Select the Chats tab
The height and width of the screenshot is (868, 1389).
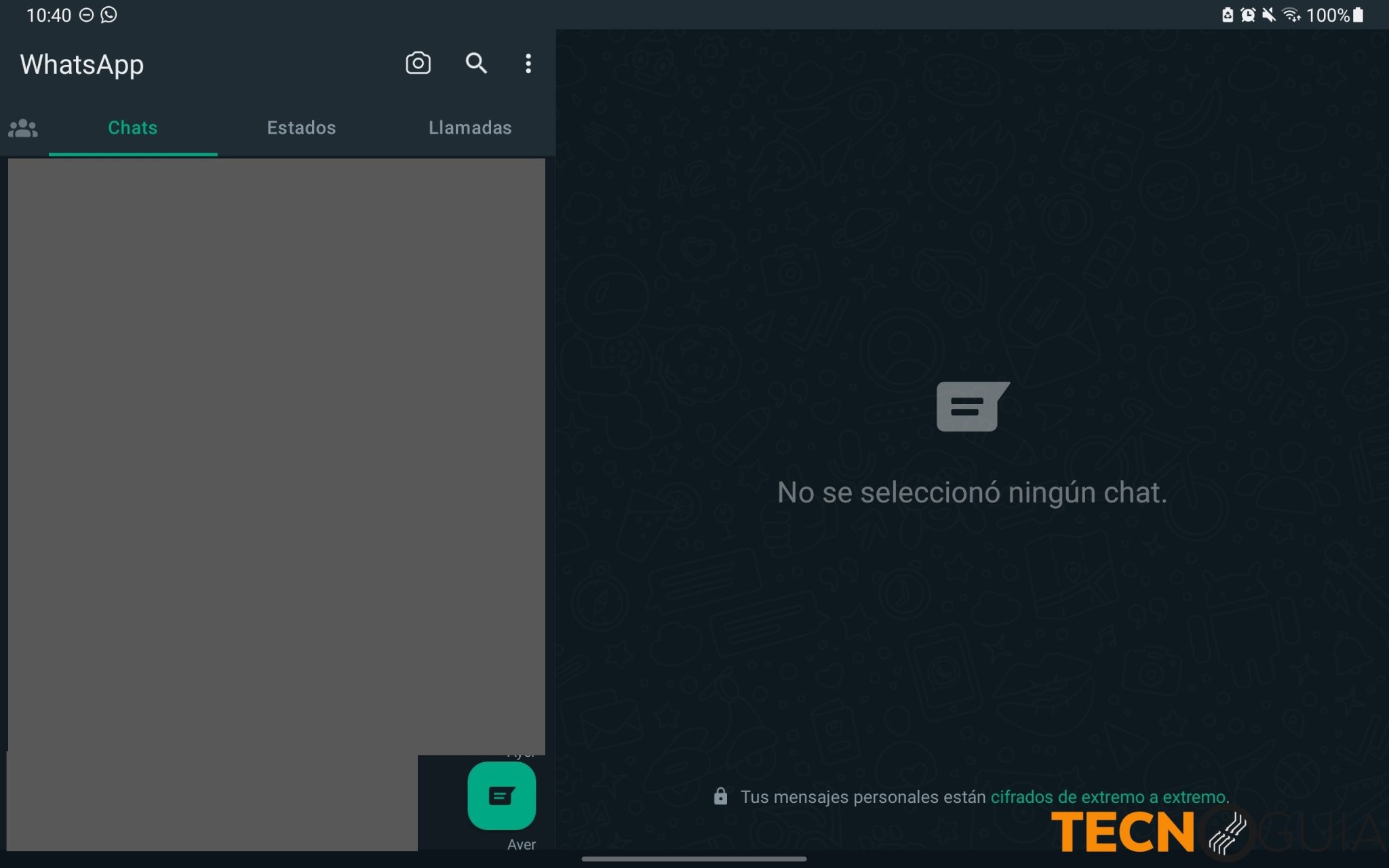(132, 127)
